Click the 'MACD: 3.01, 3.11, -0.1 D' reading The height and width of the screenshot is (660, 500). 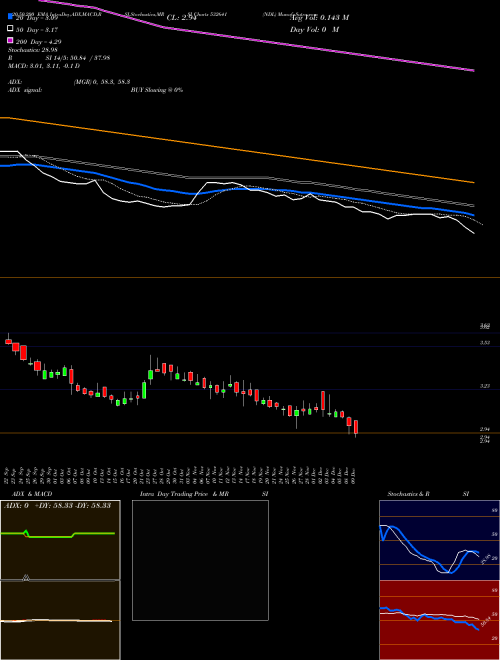pyautogui.click(x=44, y=66)
